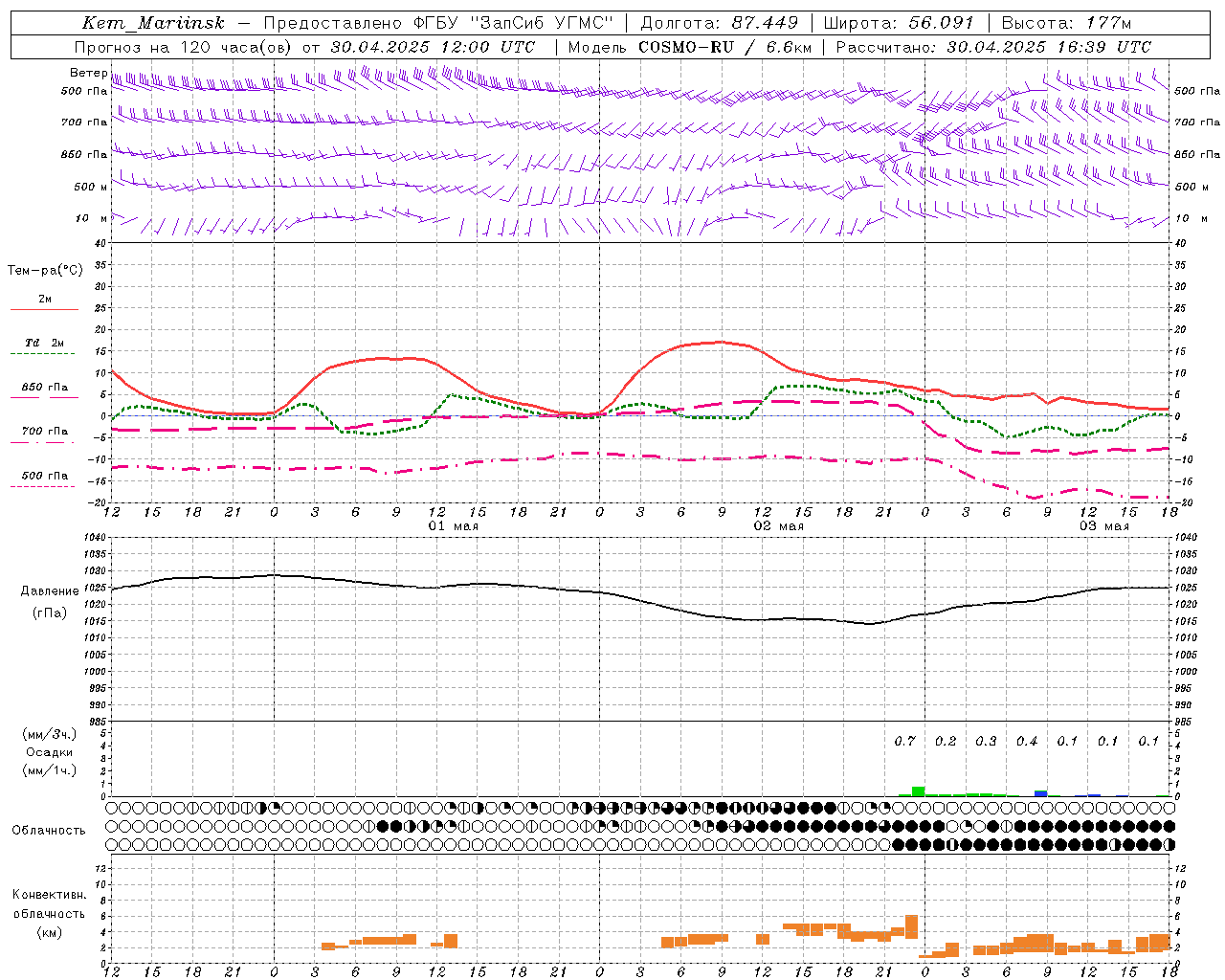Click the tallest green precipitation bar
Screen dimensions: 1225x980
pyautogui.click(x=918, y=791)
